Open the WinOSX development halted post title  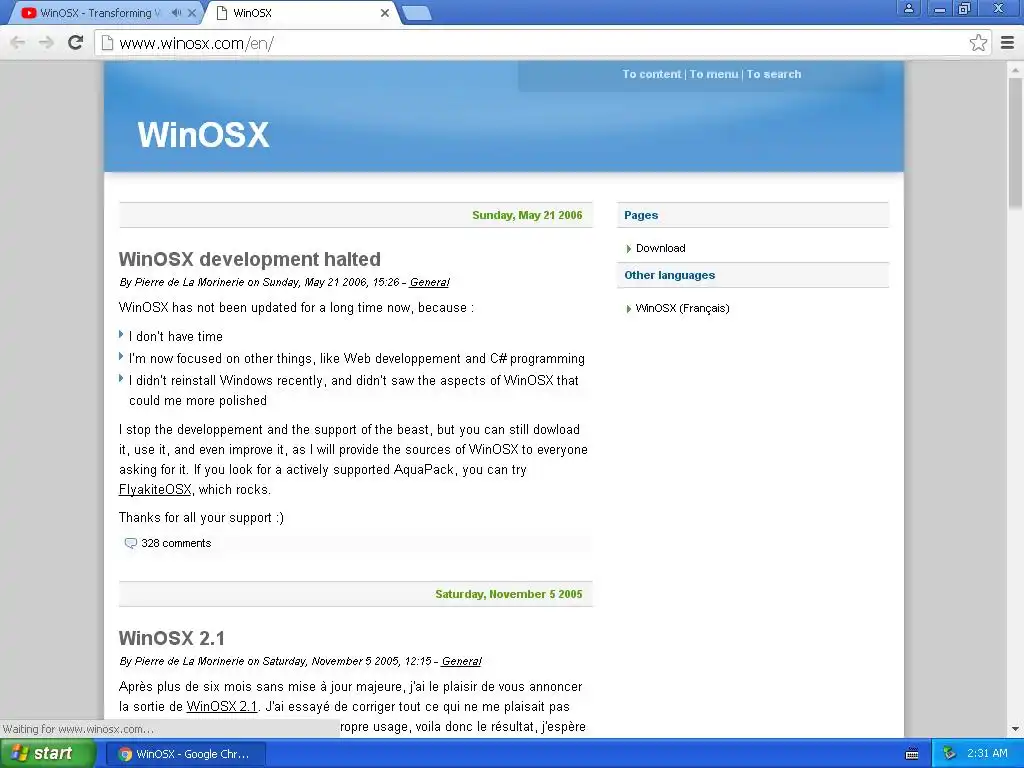tap(249, 259)
